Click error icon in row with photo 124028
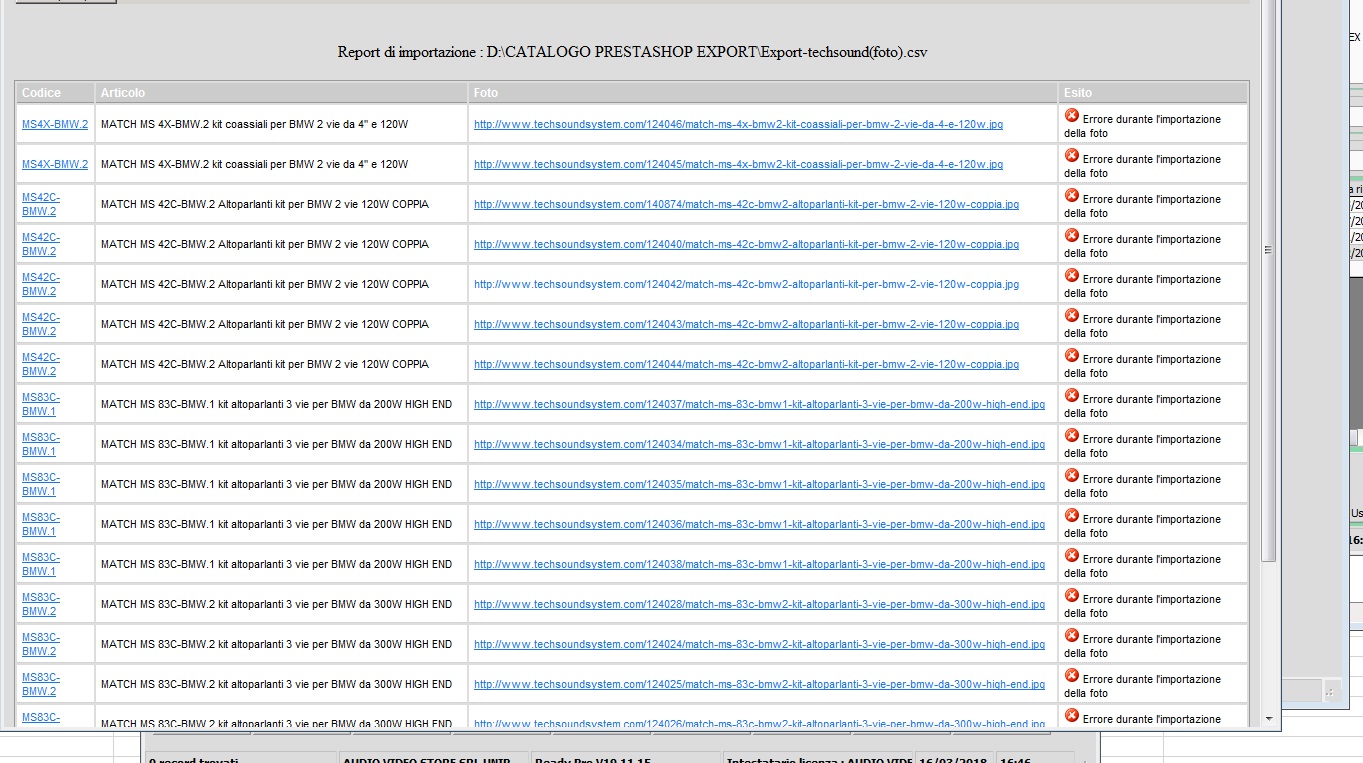 point(1072,596)
